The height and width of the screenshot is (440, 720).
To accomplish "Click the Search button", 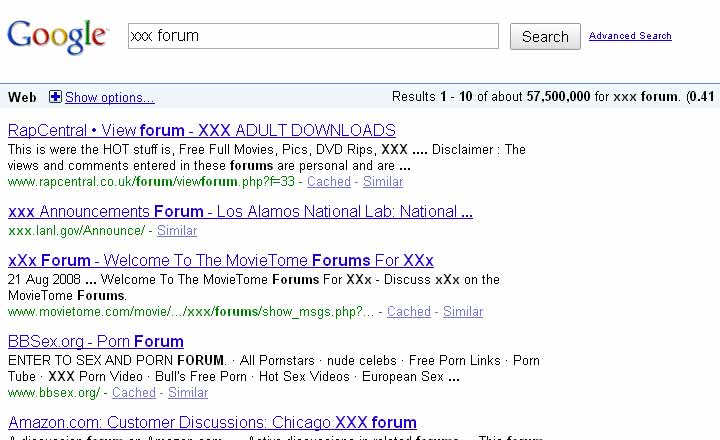I will (545, 36).
